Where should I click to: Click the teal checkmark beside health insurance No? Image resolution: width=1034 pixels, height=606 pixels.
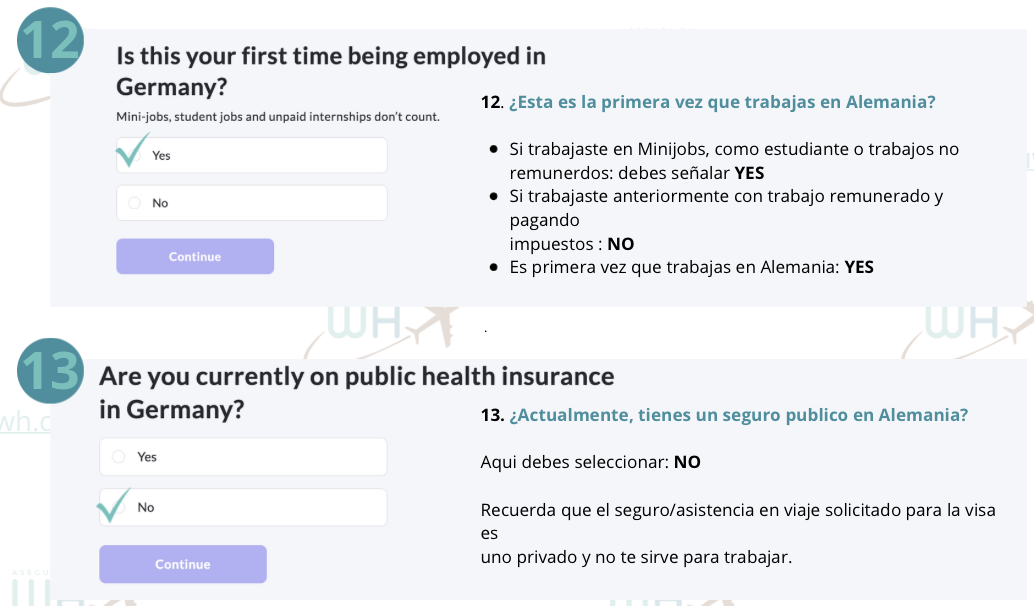click(x=113, y=505)
